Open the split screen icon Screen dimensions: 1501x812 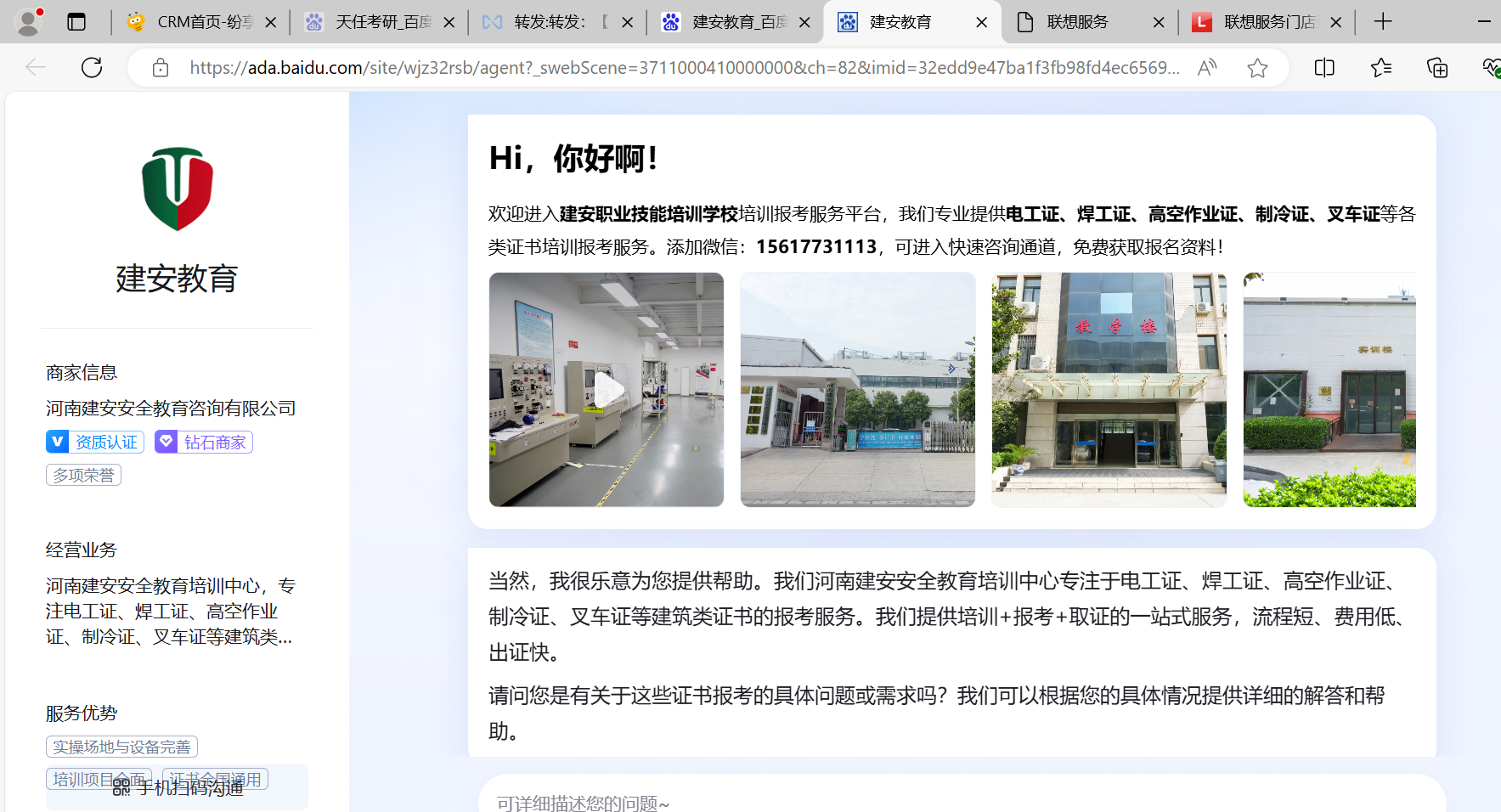(x=1324, y=68)
